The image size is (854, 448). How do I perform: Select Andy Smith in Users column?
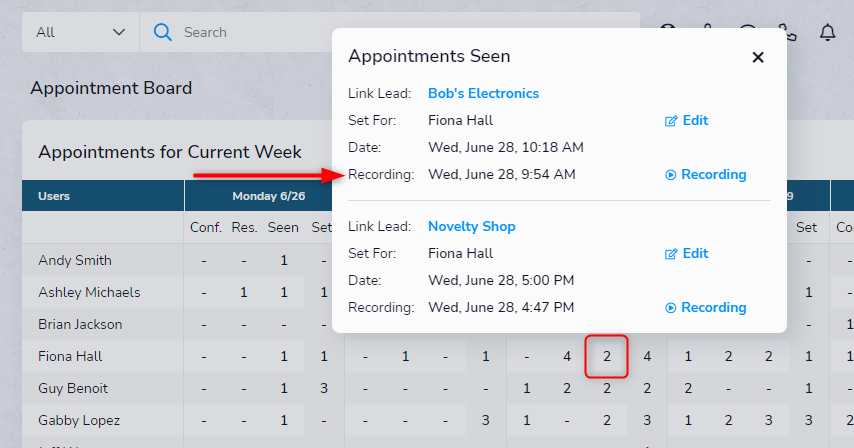75,260
